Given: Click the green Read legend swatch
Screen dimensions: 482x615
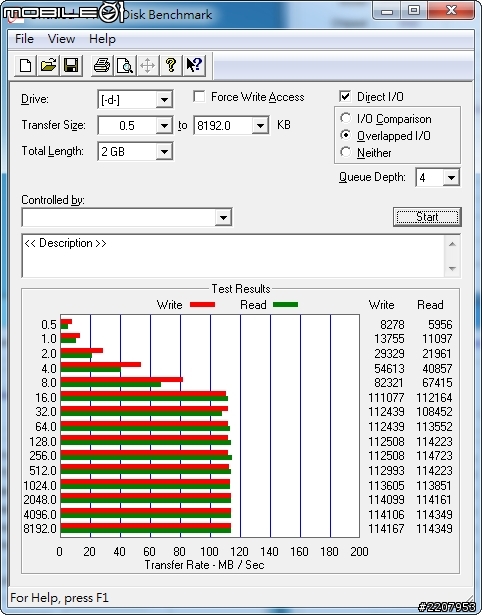Looking at the screenshot, I should coord(286,305).
